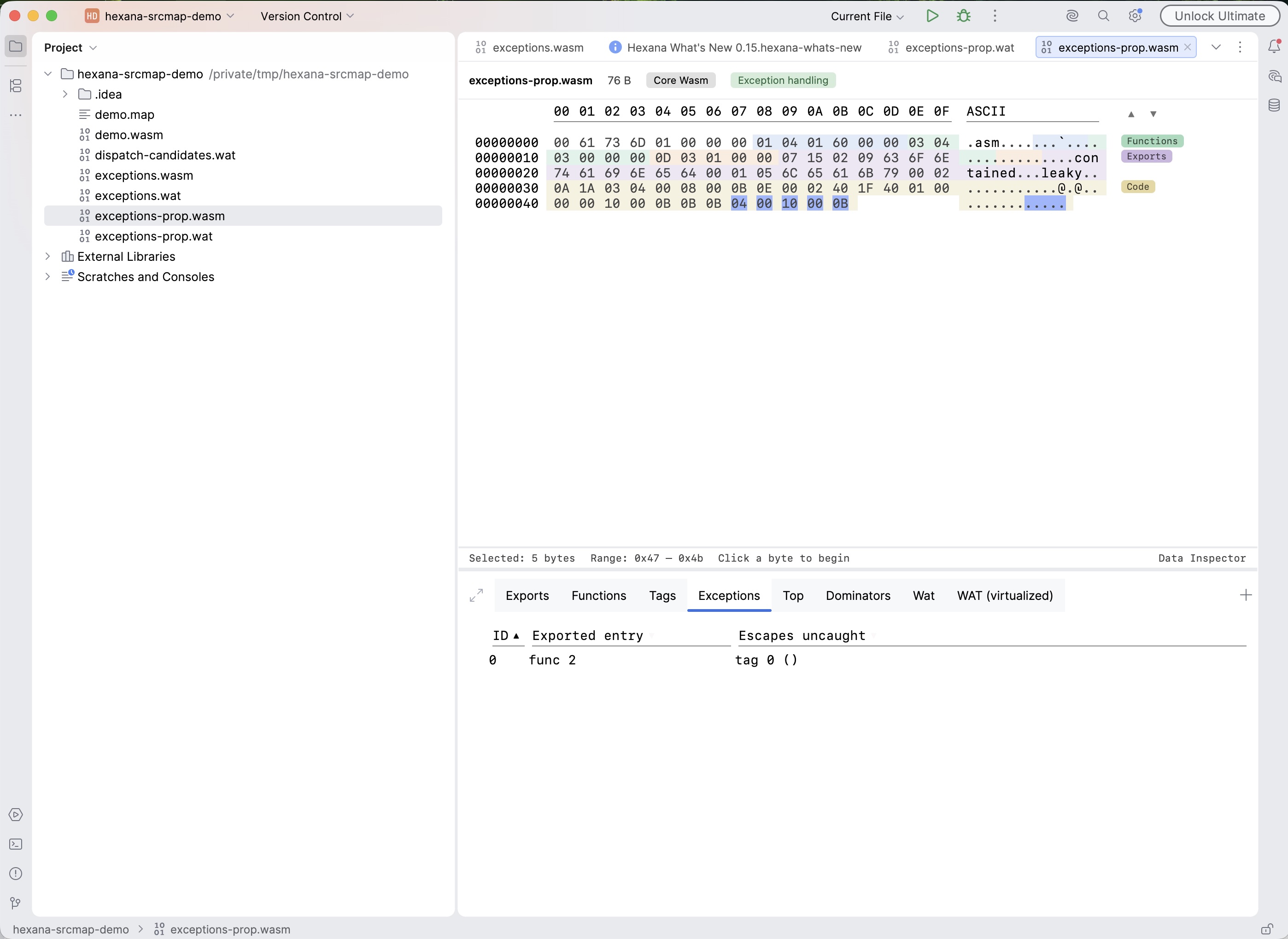1288x939 pixels.
Task: Expand the .idea folder
Action: coord(65,94)
